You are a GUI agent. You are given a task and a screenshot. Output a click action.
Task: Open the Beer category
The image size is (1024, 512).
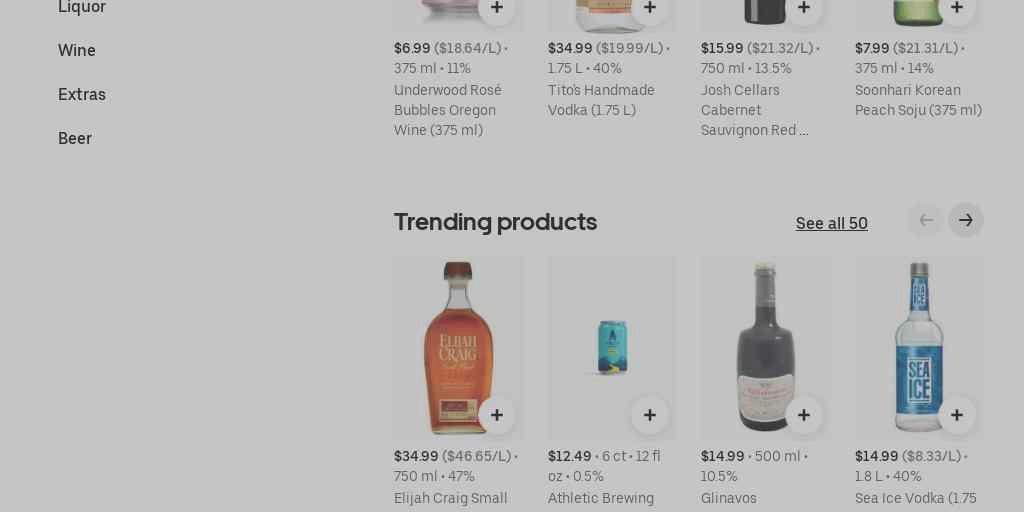click(x=74, y=138)
